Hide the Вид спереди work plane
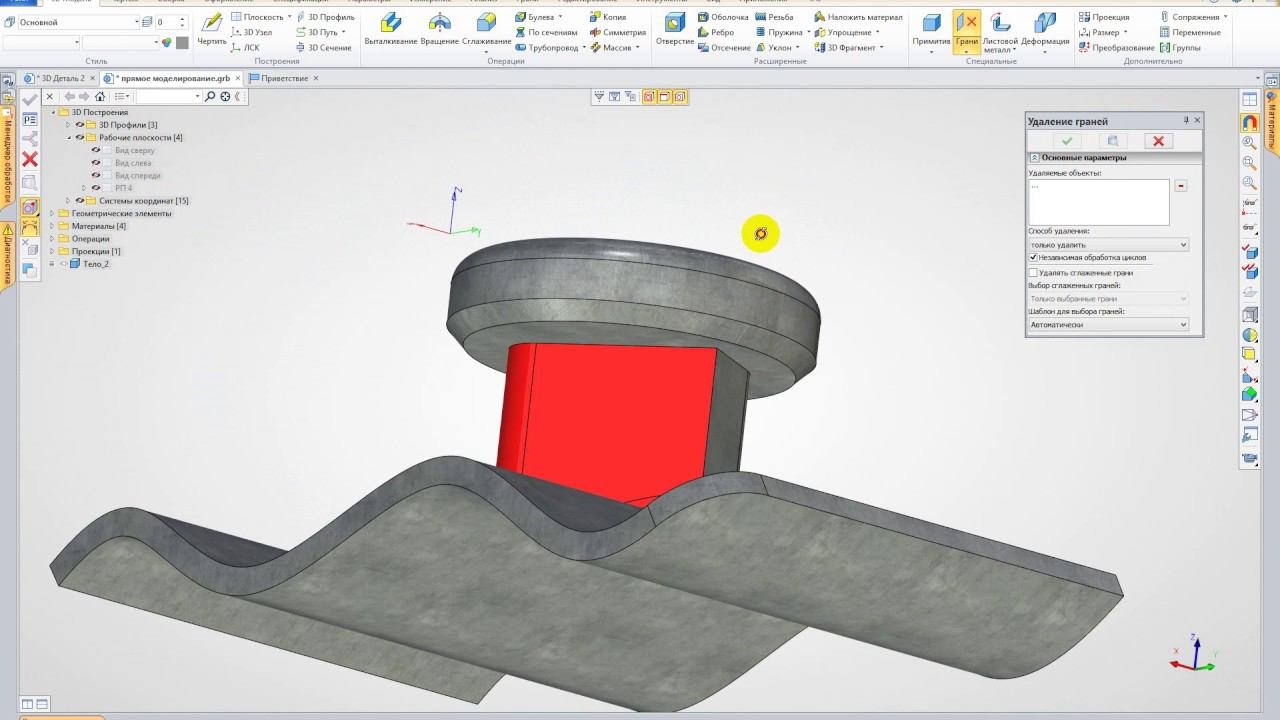1280x720 pixels. [96, 175]
